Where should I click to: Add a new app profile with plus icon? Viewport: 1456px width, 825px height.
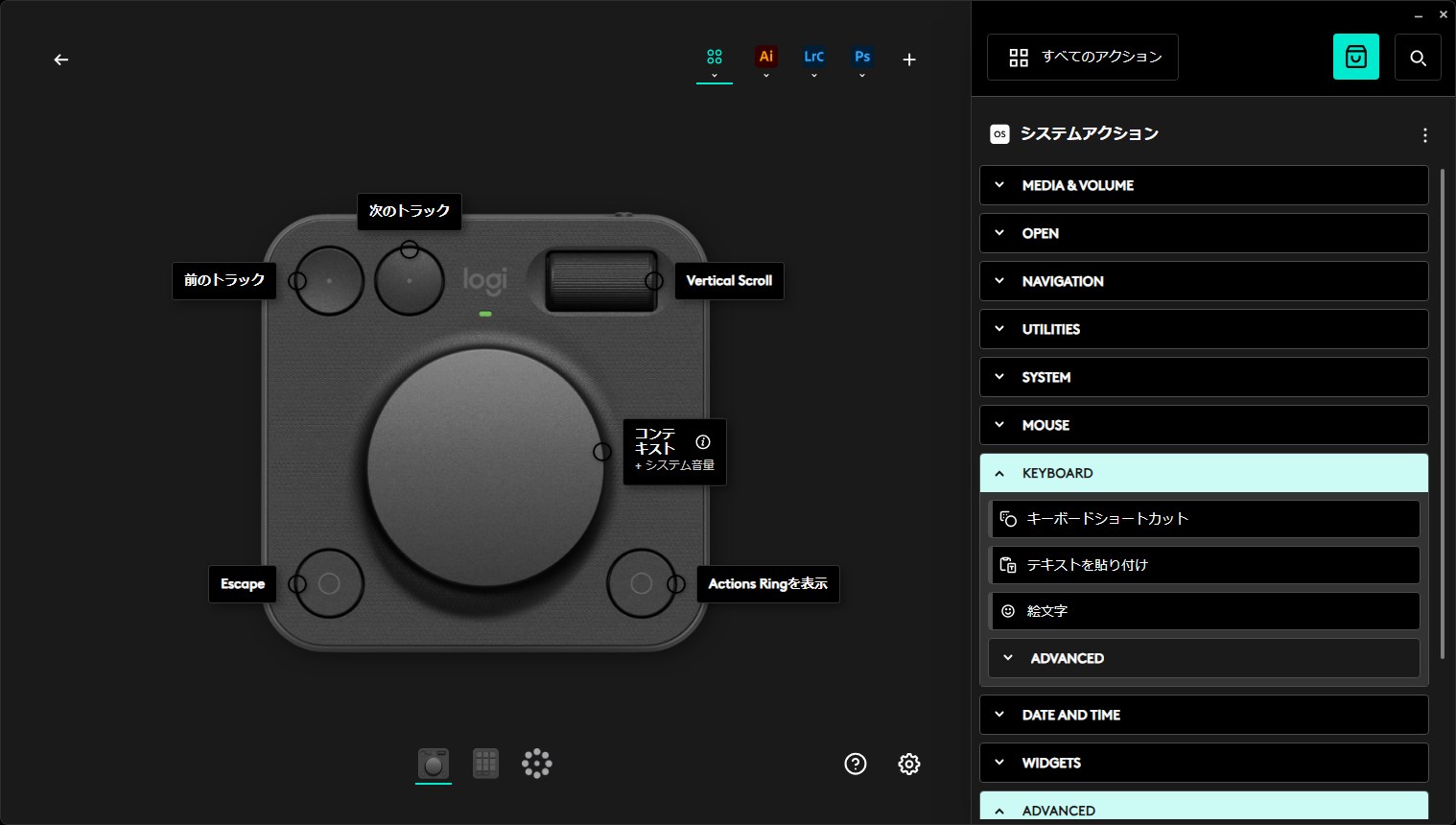pyautogui.click(x=909, y=59)
